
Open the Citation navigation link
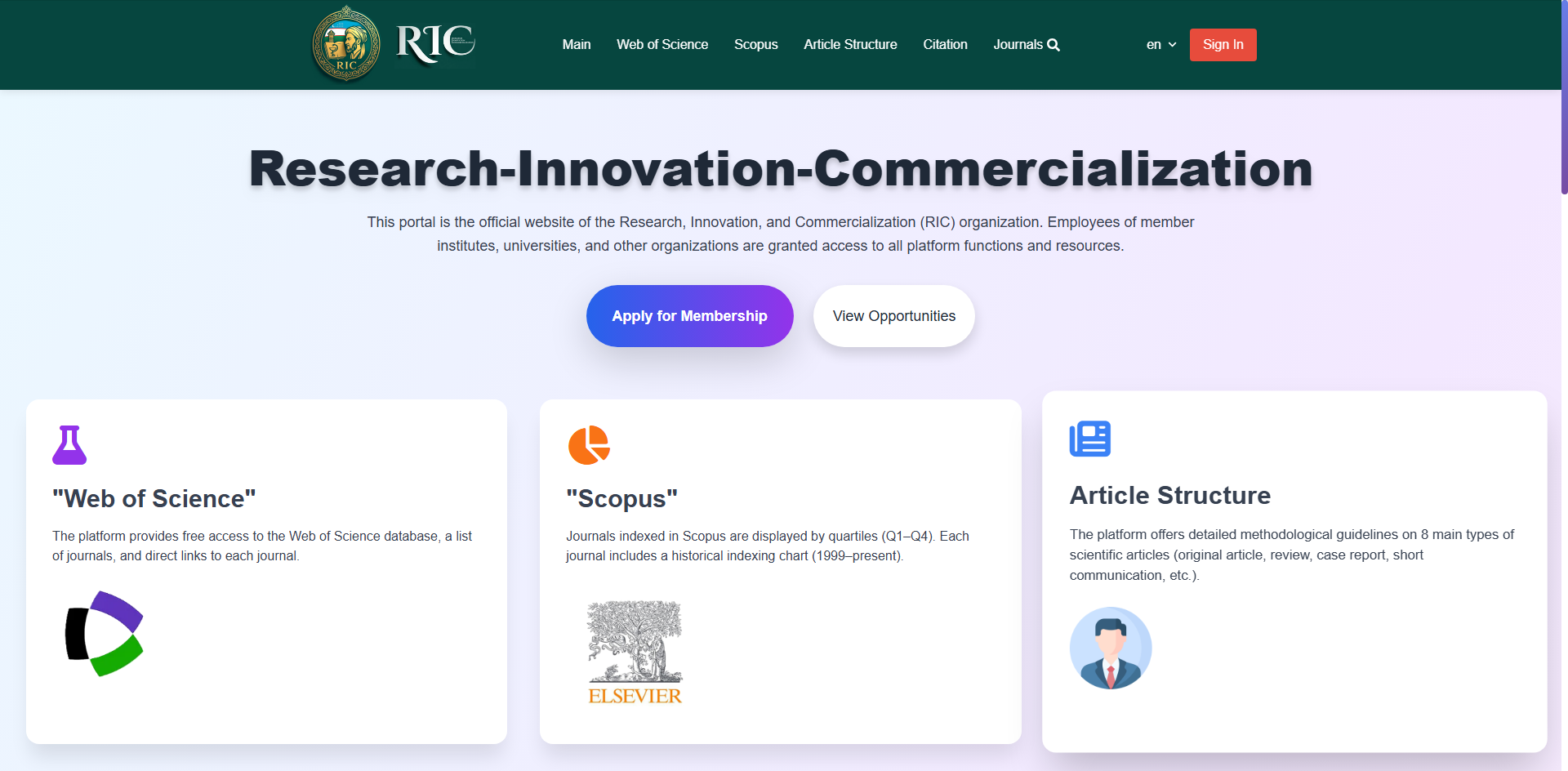[945, 45]
